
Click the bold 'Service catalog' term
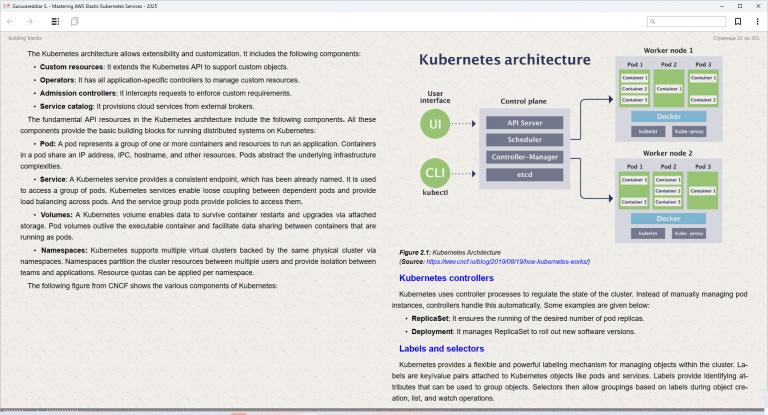coord(66,107)
